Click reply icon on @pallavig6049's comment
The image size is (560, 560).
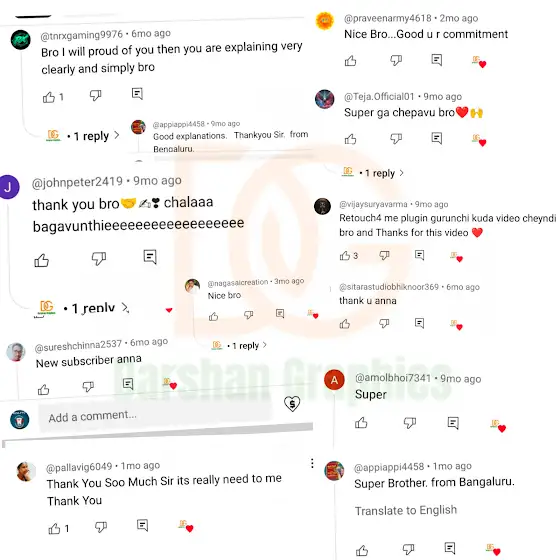coord(142,525)
